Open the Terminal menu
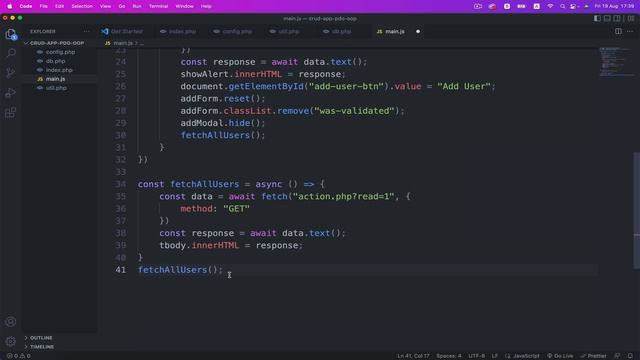 158,6
